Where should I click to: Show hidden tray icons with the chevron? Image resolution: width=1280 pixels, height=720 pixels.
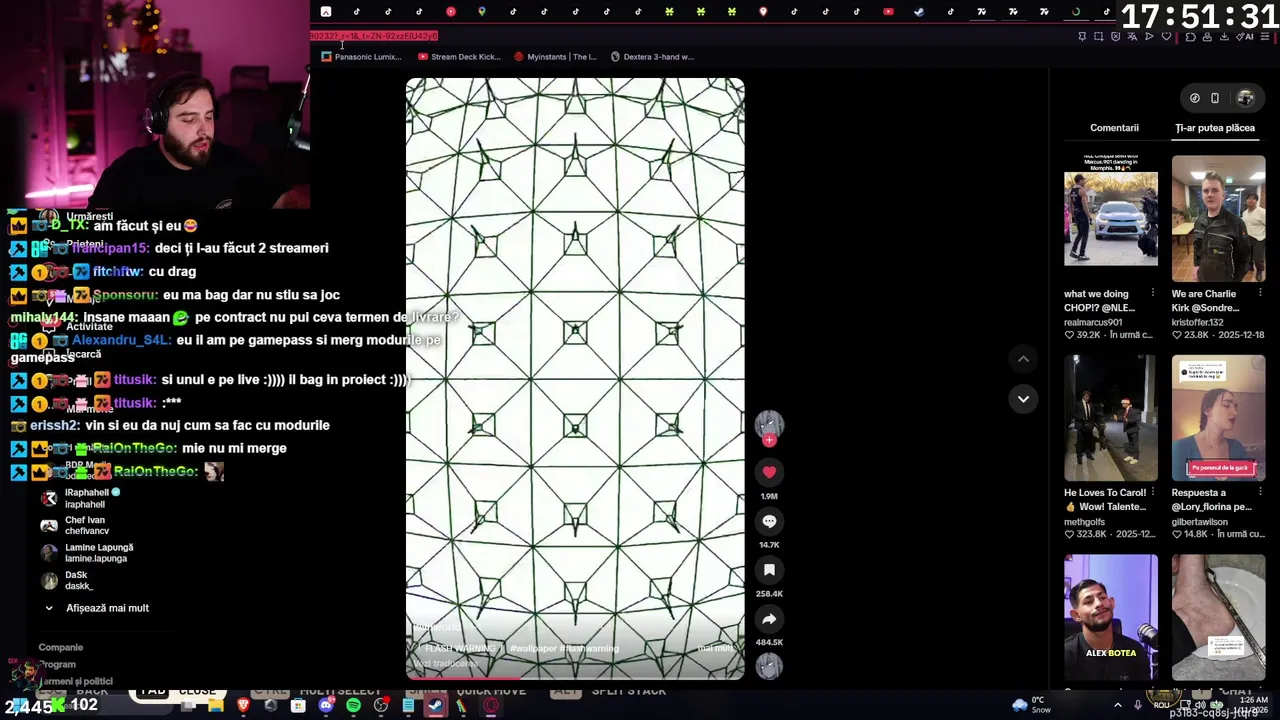[x=1118, y=705]
